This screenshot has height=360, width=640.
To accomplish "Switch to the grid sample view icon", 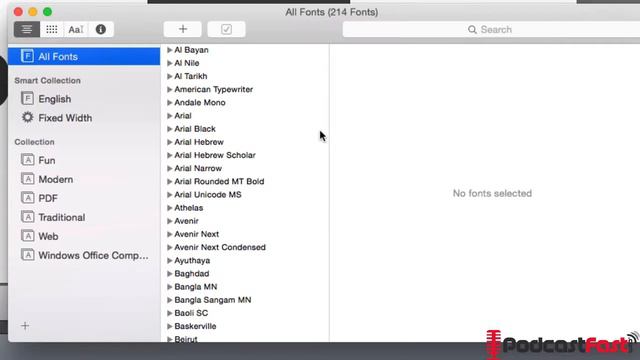I will [52, 29].
